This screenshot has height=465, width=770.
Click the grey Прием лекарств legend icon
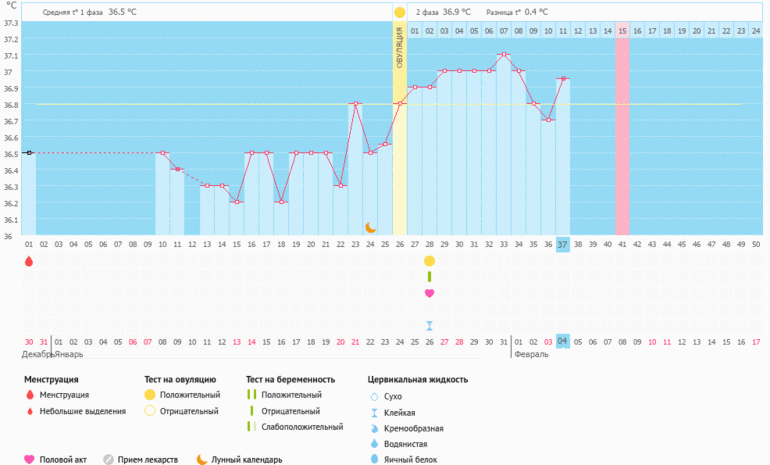pyautogui.click(x=108, y=459)
